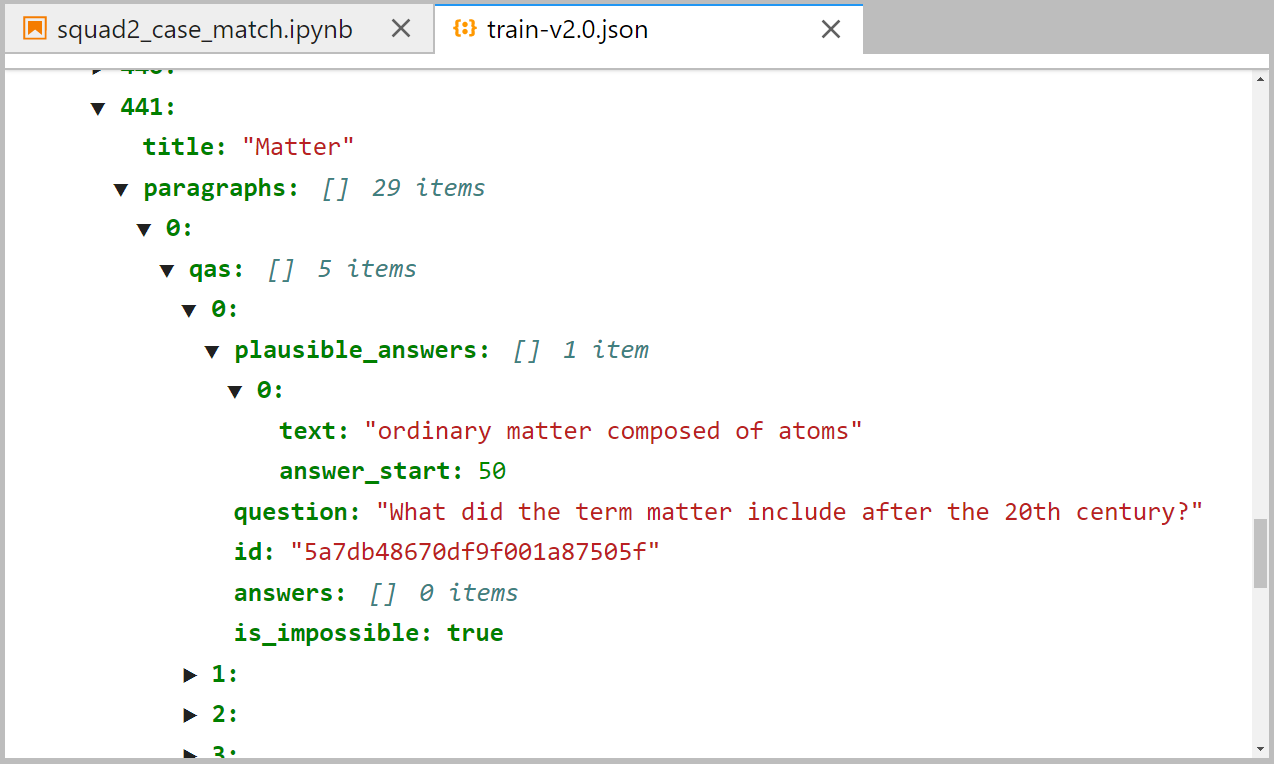Click the orange notebook icon on squad2_case_match tab
The image size is (1274, 764).
pyautogui.click(x=36, y=30)
